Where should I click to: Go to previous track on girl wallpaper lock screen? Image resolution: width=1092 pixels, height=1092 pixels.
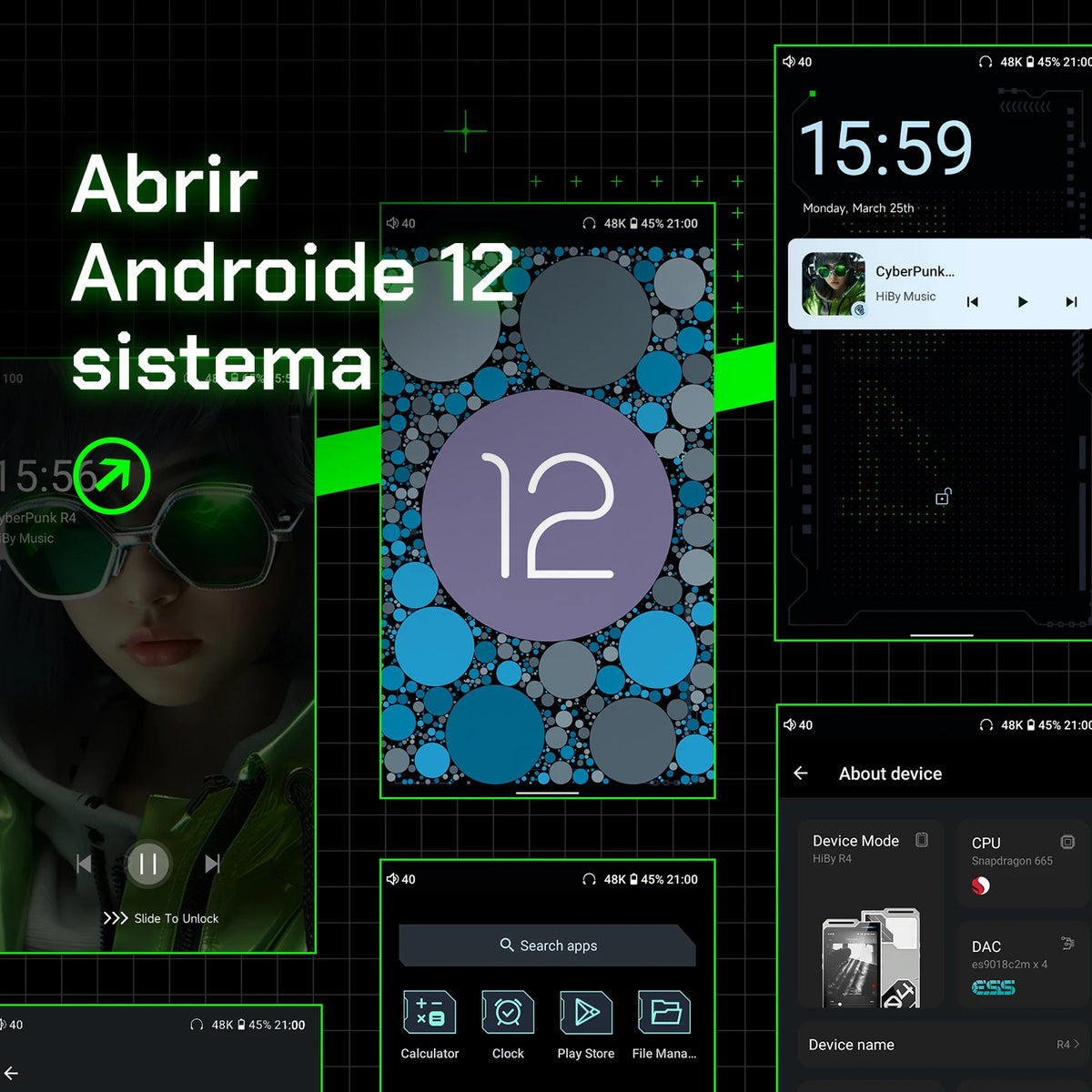[84, 864]
